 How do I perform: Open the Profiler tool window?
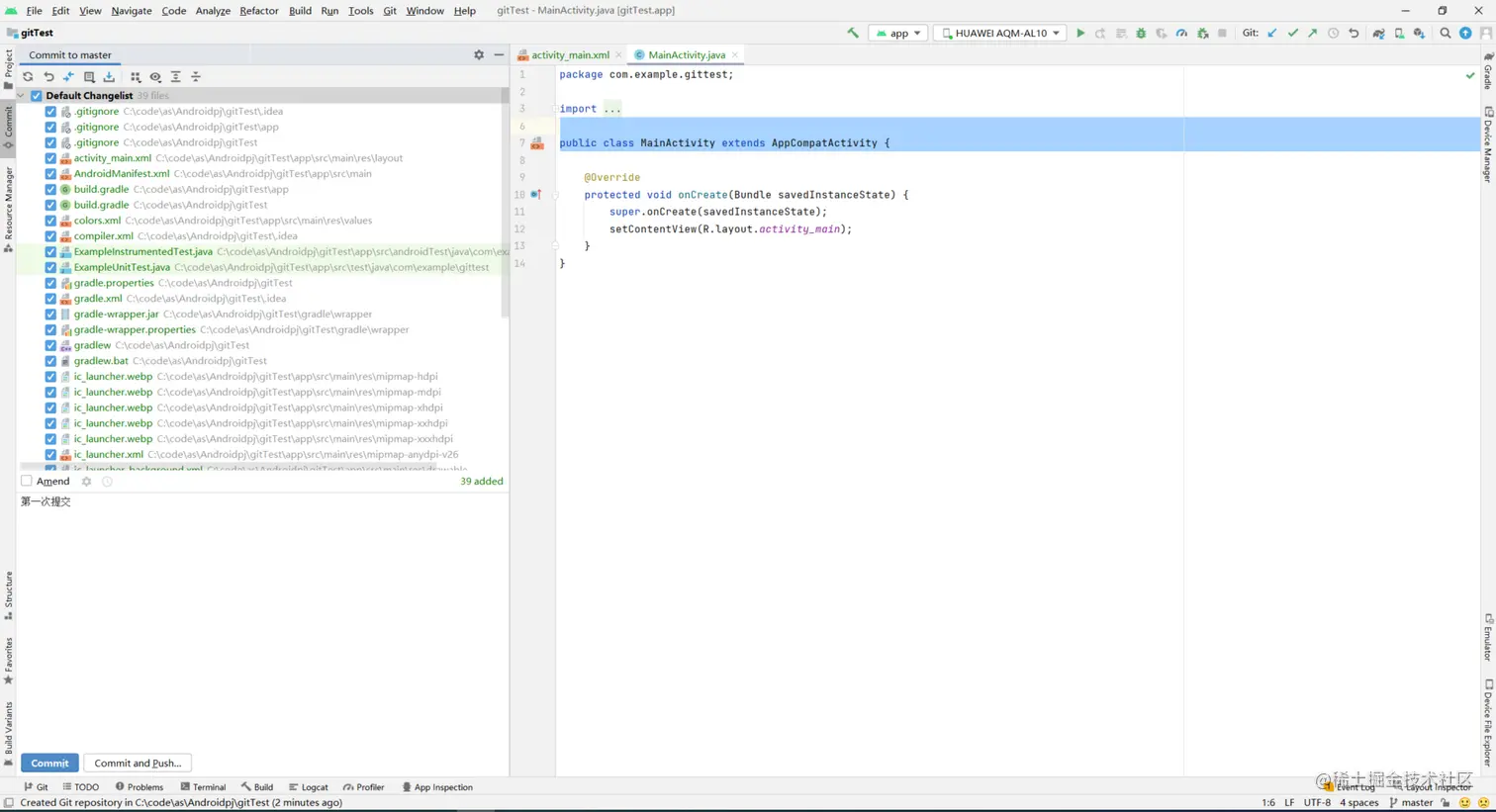364,787
